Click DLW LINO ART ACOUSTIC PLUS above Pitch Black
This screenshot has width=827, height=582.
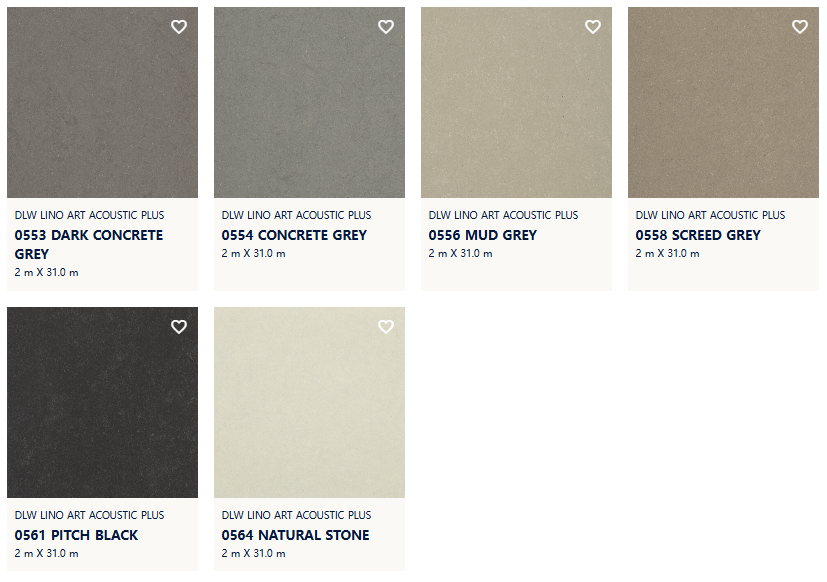89,515
